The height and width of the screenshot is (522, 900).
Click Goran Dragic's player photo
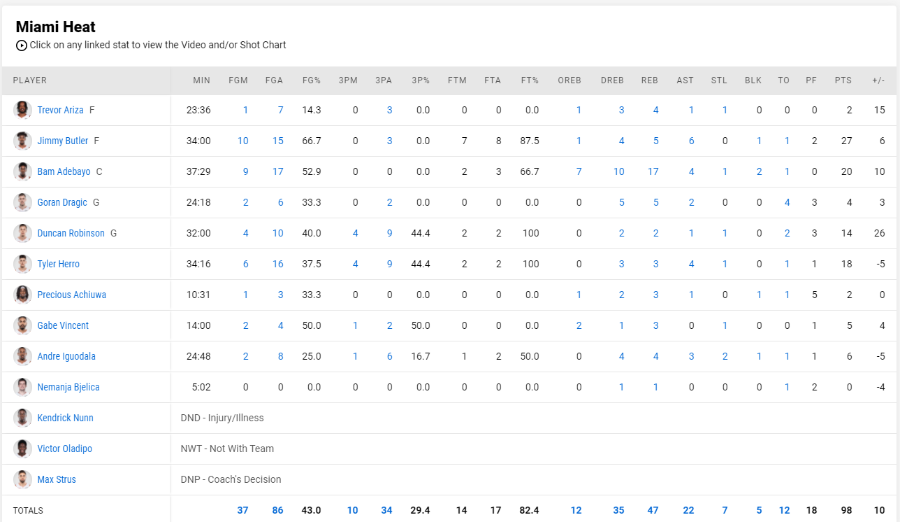coord(22,202)
